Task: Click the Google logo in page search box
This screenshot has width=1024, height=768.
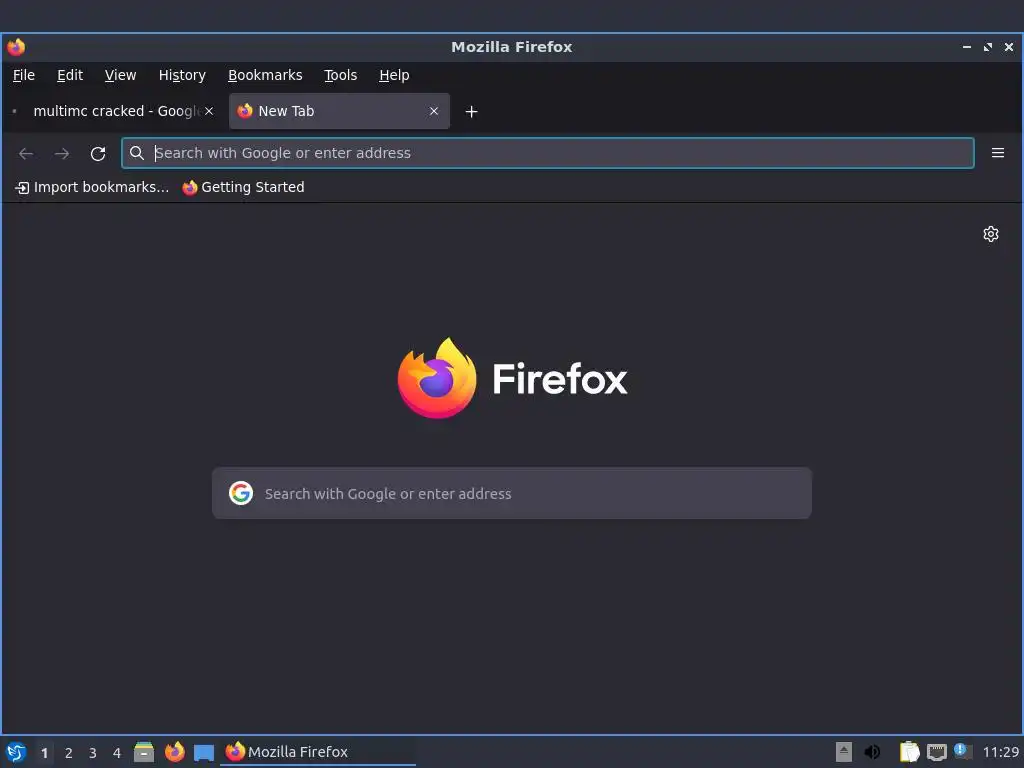Action: [x=241, y=493]
